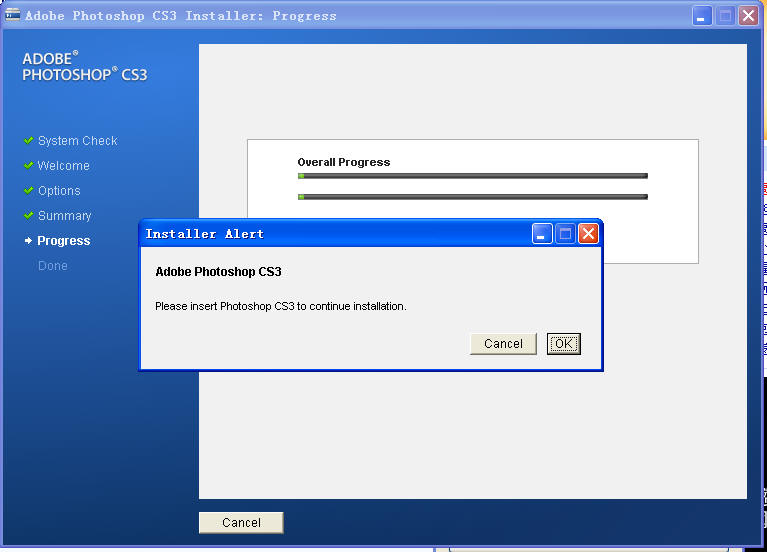Screen dimensions: 767x552
Task: Click the arrow icon beside Progress
Action: coord(28,240)
